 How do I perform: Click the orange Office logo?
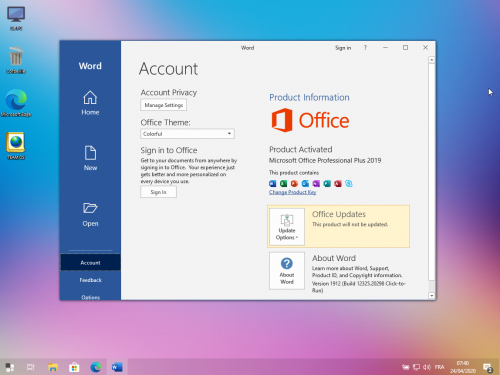pyautogui.click(x=310, y=120)
